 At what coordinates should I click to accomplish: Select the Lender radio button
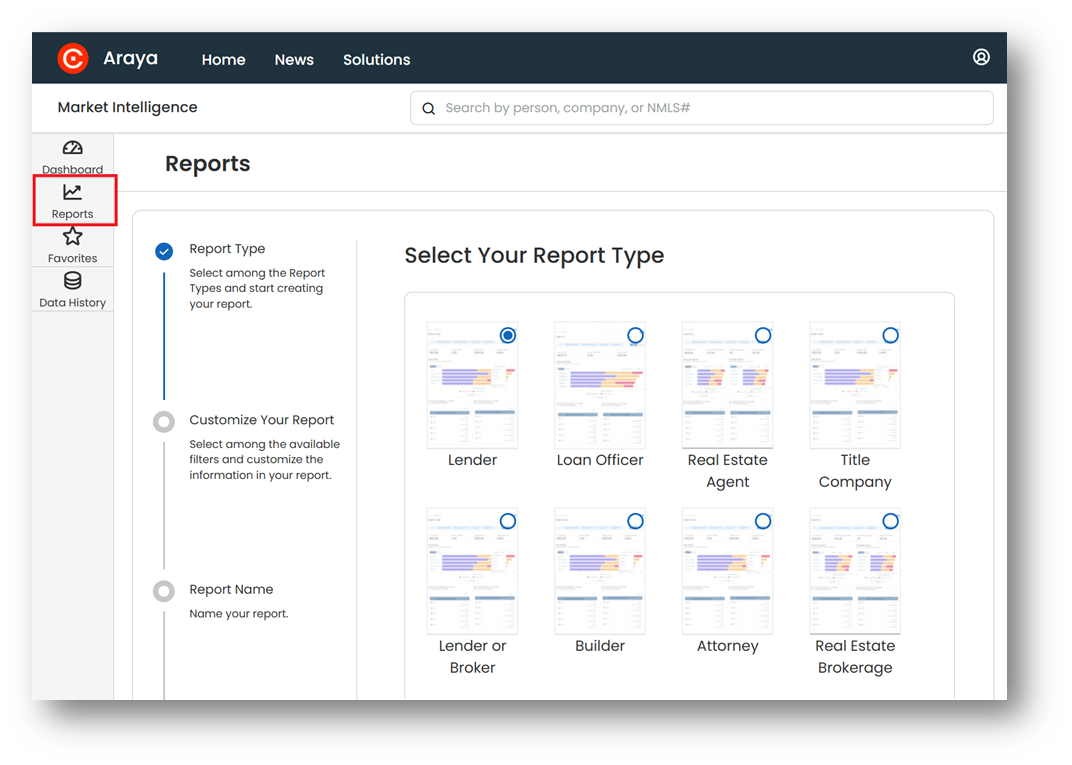[508, 336]
